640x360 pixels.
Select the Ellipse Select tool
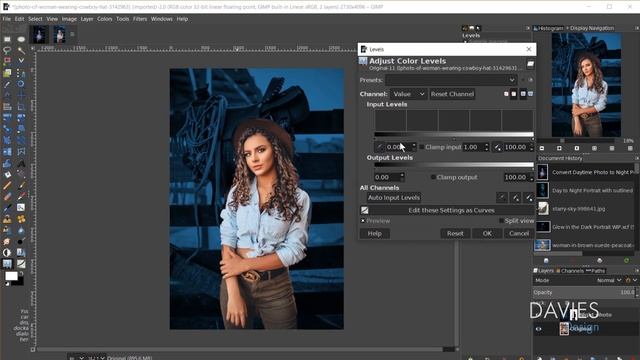coord(21,39)
